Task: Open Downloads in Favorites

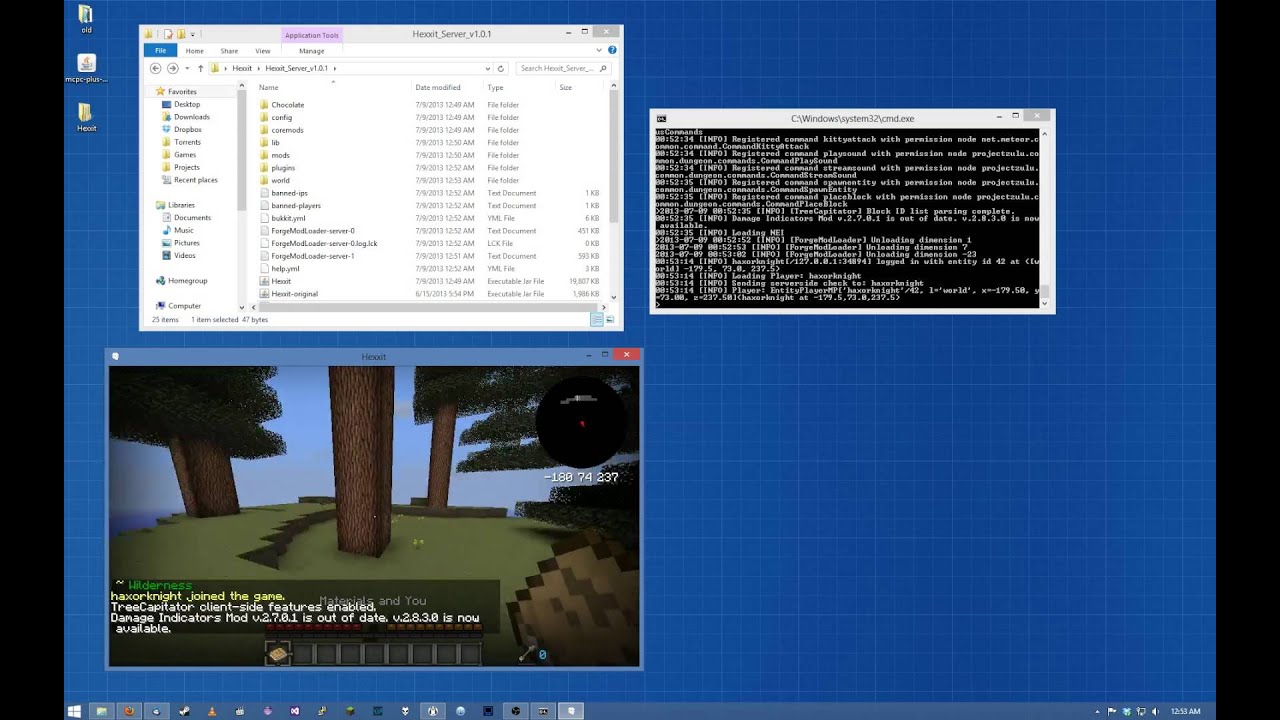Action: [192, 117]
